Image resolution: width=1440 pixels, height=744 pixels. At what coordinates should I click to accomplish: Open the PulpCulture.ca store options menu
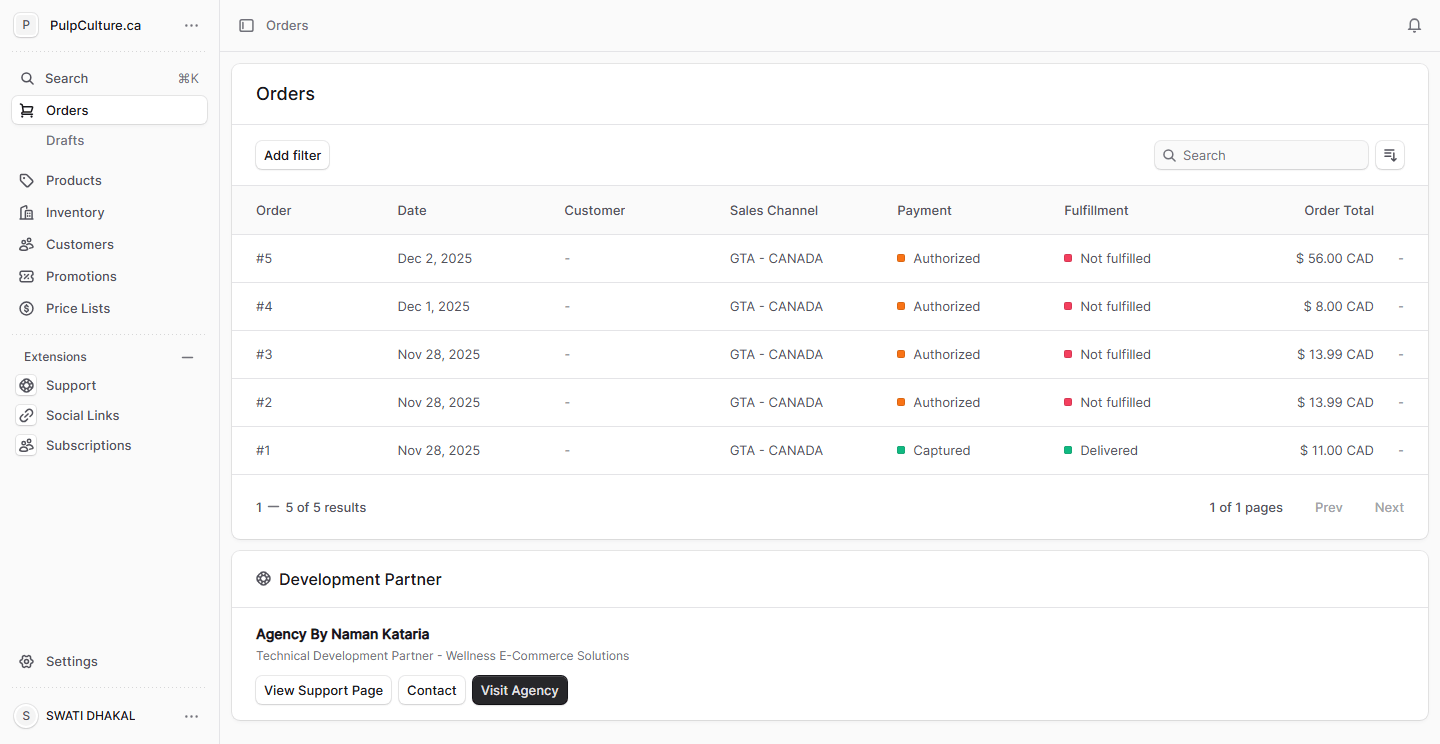pos(191,25)
